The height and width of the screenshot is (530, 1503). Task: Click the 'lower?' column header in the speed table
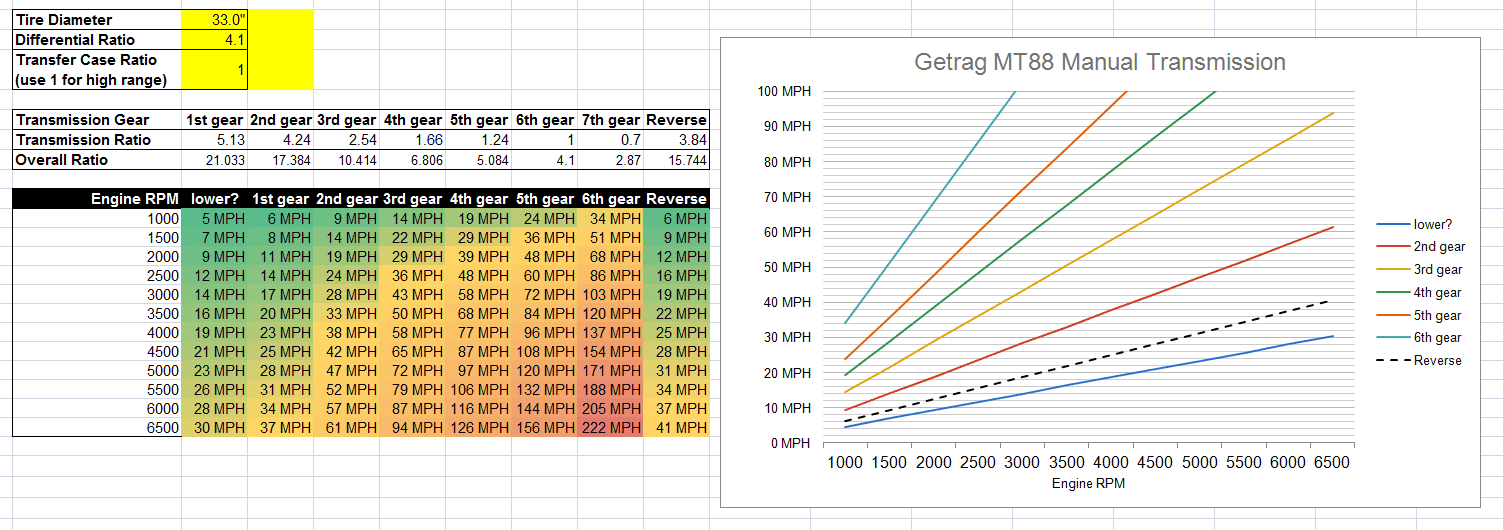(214, 199)
